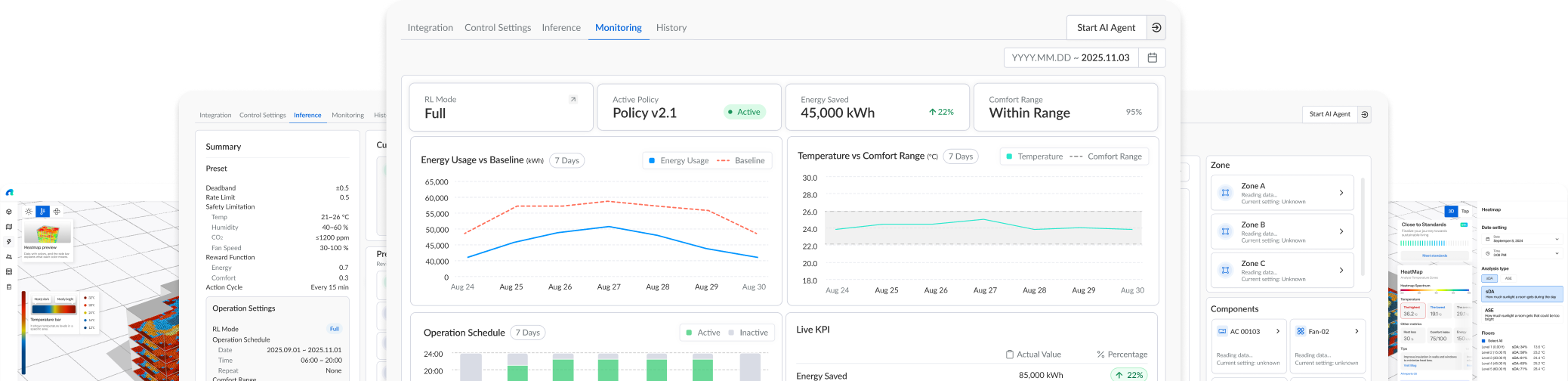Open RL Mode details via arrow icon
1568x381 pixels.
click(x=573, y=100)
